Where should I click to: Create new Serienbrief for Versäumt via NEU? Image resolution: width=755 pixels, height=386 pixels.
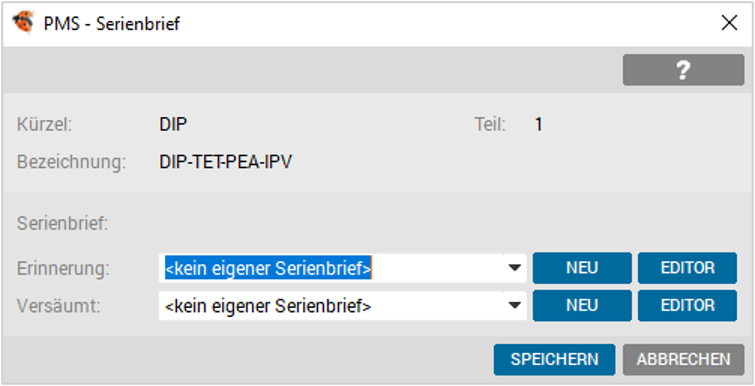(582, 306)
